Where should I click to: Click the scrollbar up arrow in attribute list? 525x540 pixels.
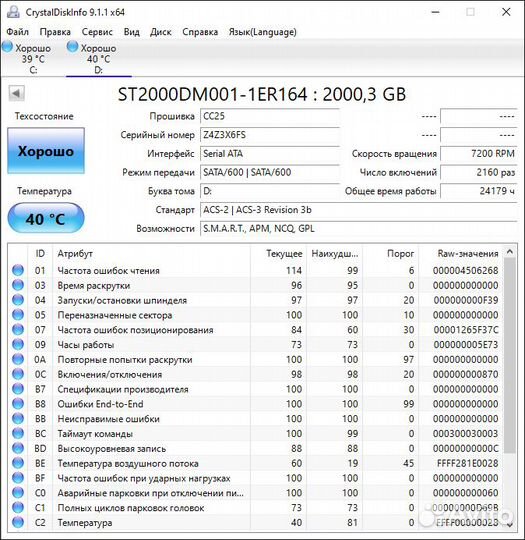[510, 252]
